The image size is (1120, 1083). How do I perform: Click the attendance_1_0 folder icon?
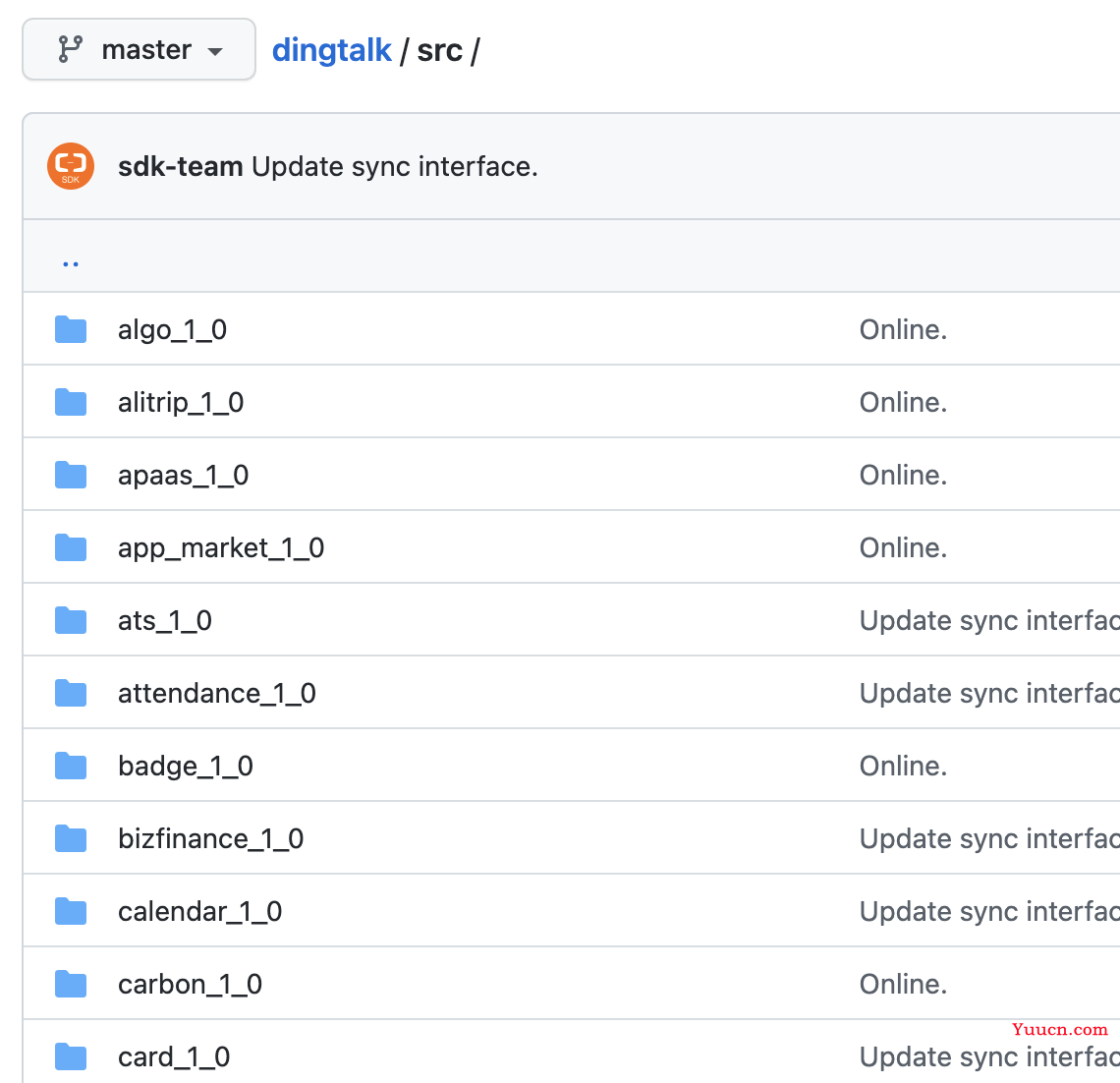click(x=71, y=693)
